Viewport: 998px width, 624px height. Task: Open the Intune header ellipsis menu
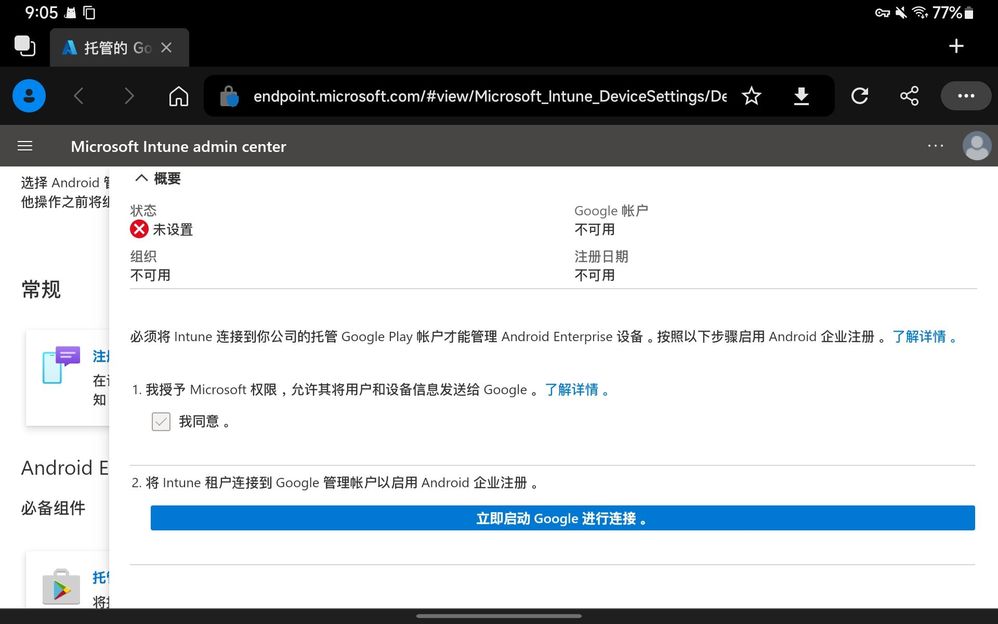coord(936,146)
